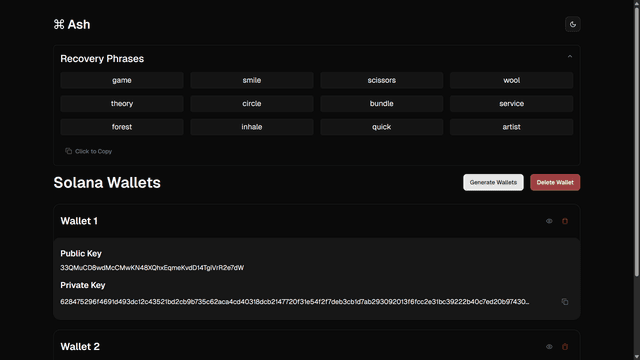Toggle dark mode with the moon icon
The height and width of the screenshot is (360, 640).
click(573, 24)
